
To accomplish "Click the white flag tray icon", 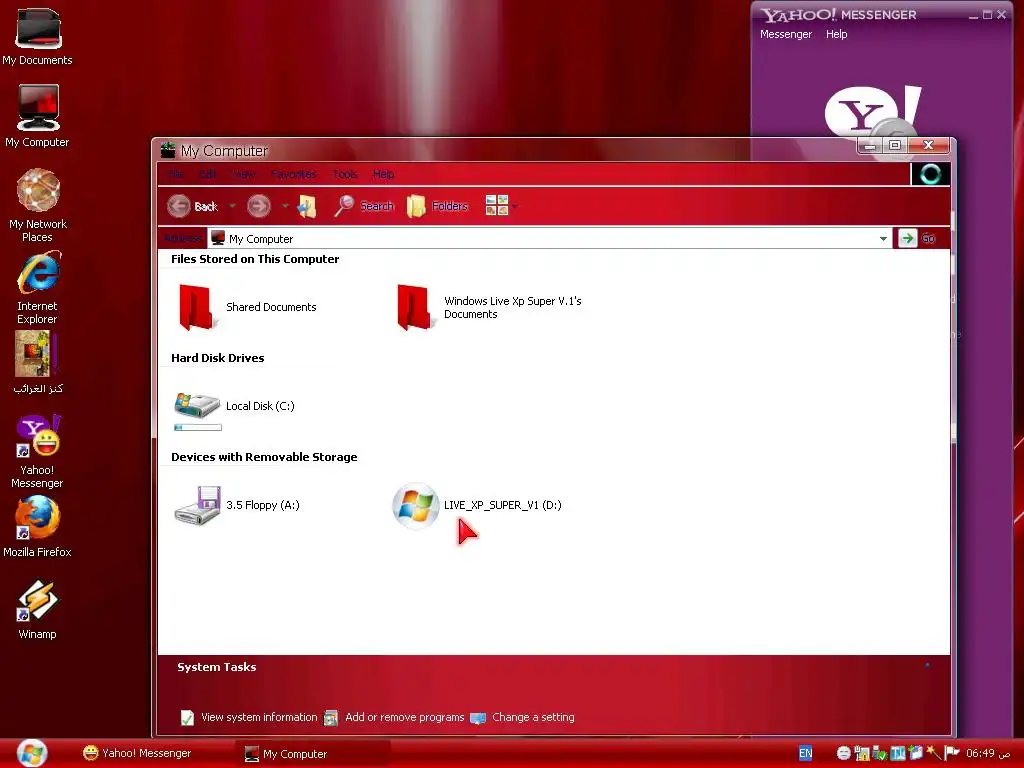I will (952, 753).
